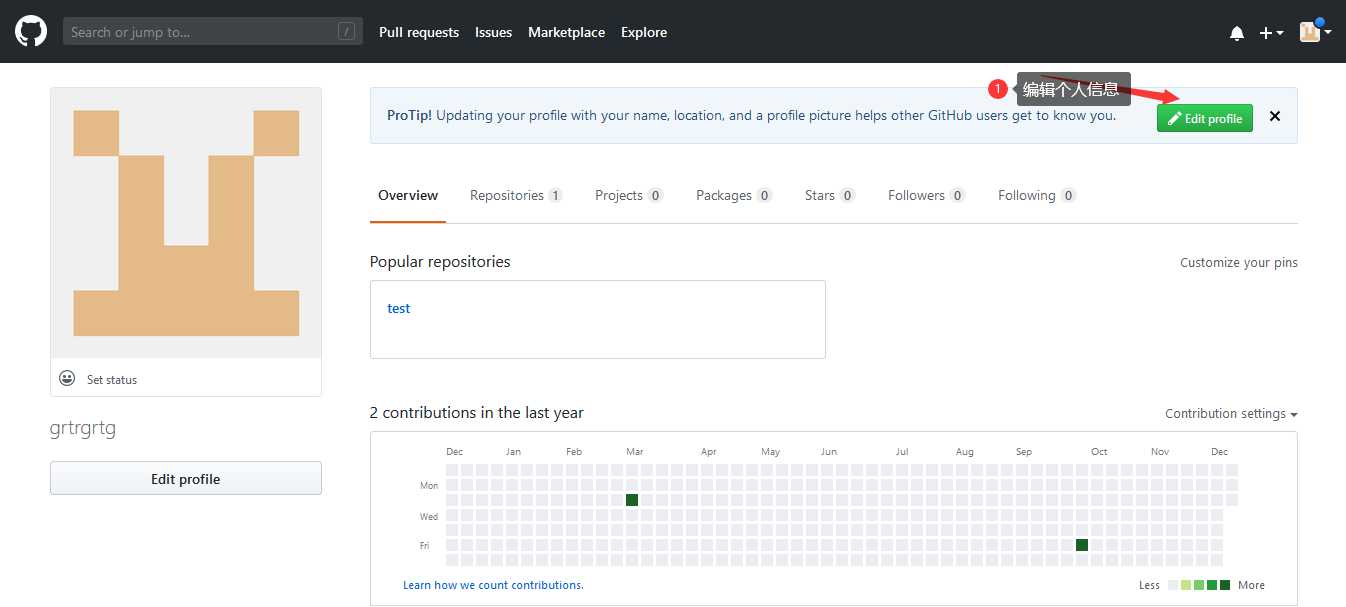The height and width of the screenshot is (607, 1346).
Task: Switch to the Repositories tab
Action: coord(516,195)
